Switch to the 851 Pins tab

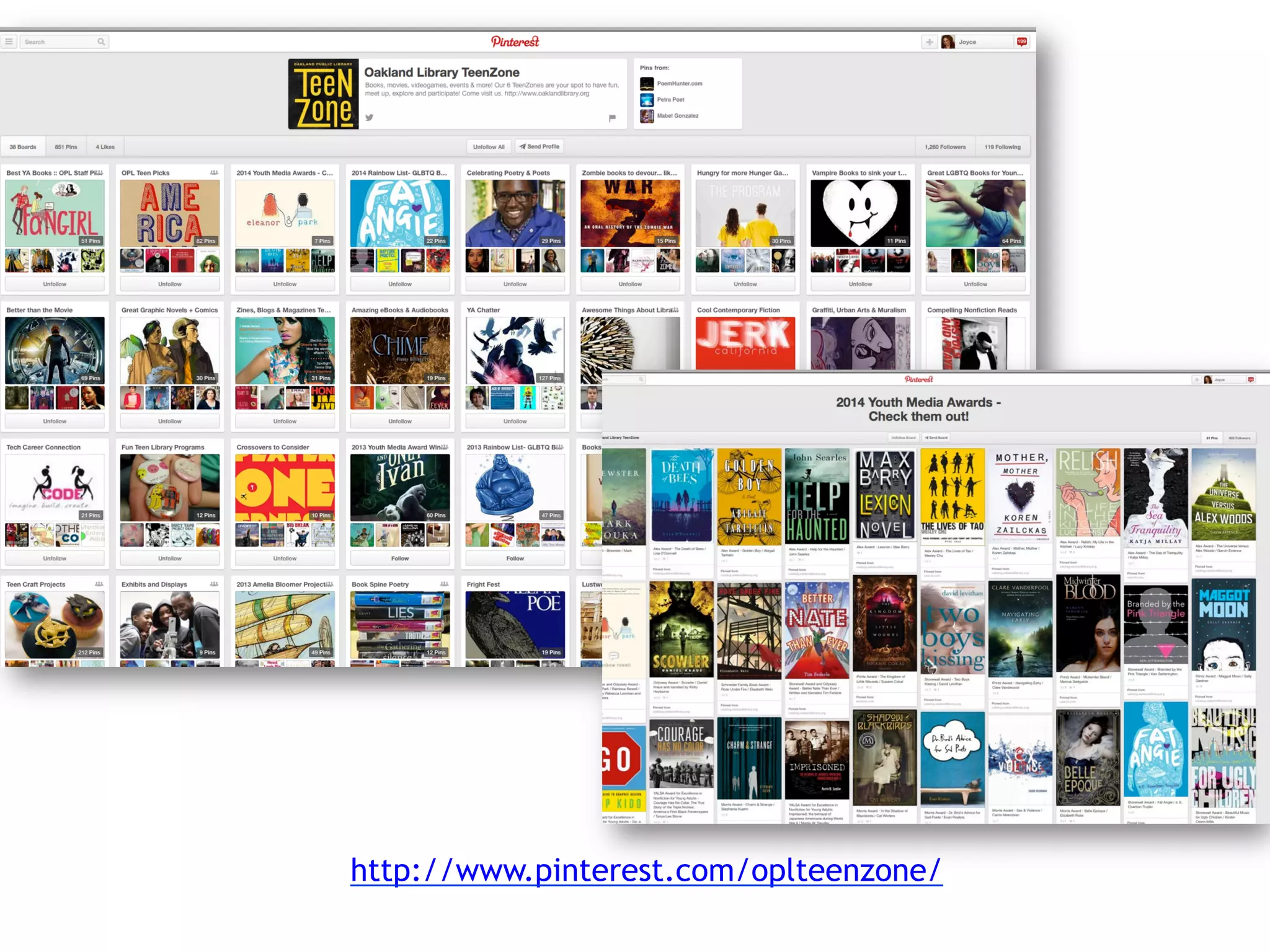pos(66,147)
